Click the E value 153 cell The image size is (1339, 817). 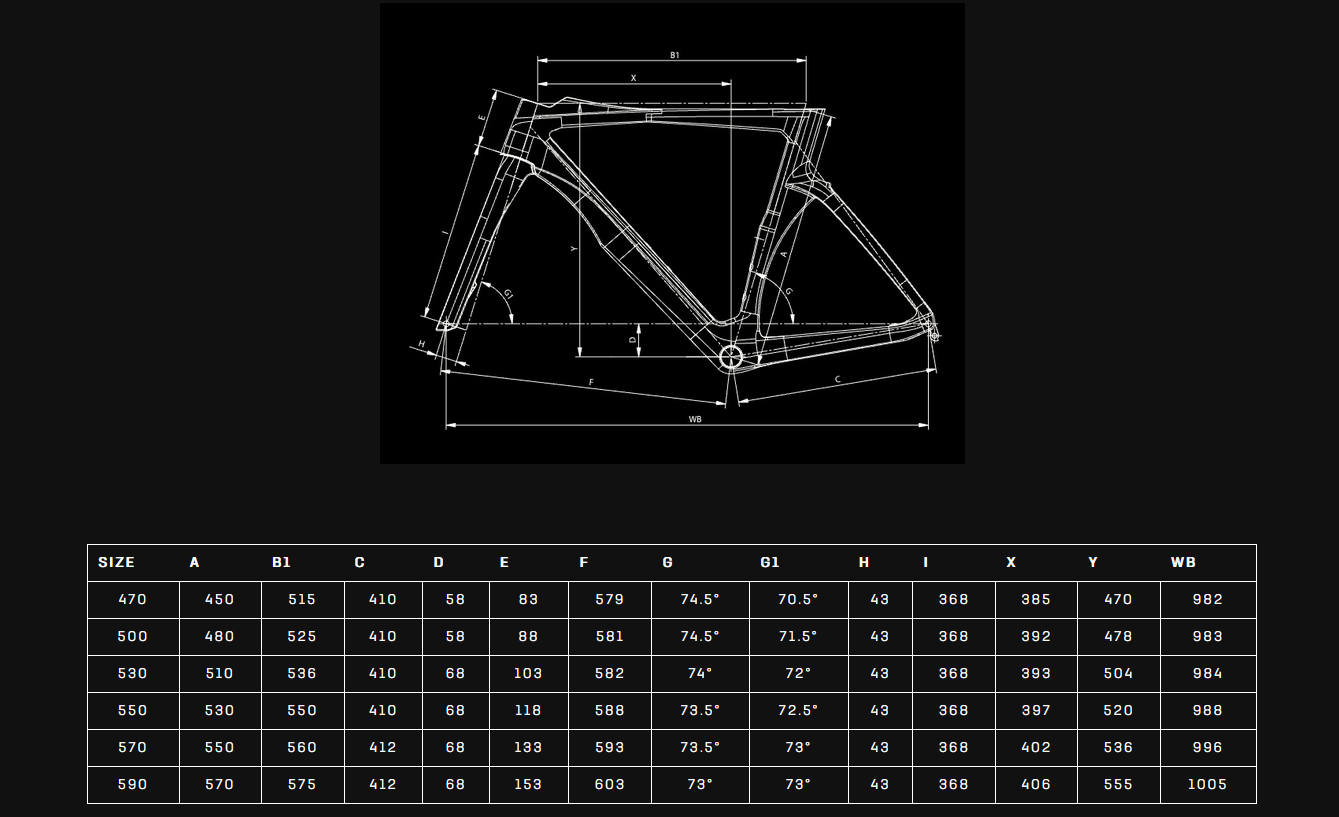[x=528, y=785]
